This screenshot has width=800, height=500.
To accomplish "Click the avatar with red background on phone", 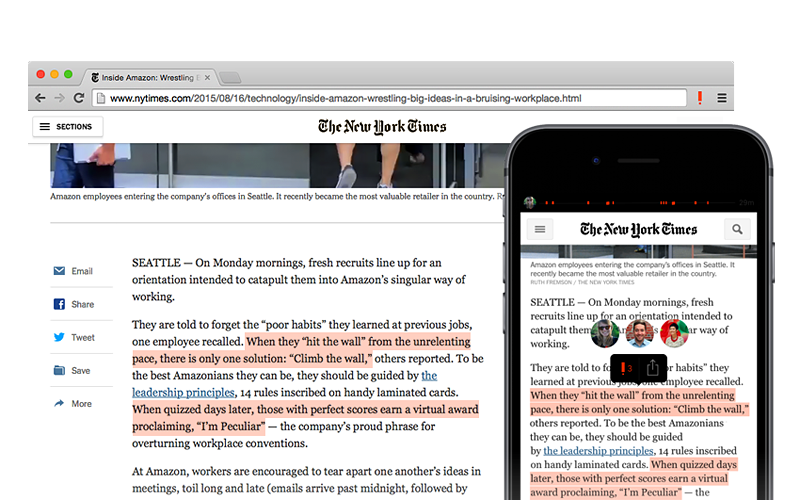I will pyautogui.click(x=674, y=333).
